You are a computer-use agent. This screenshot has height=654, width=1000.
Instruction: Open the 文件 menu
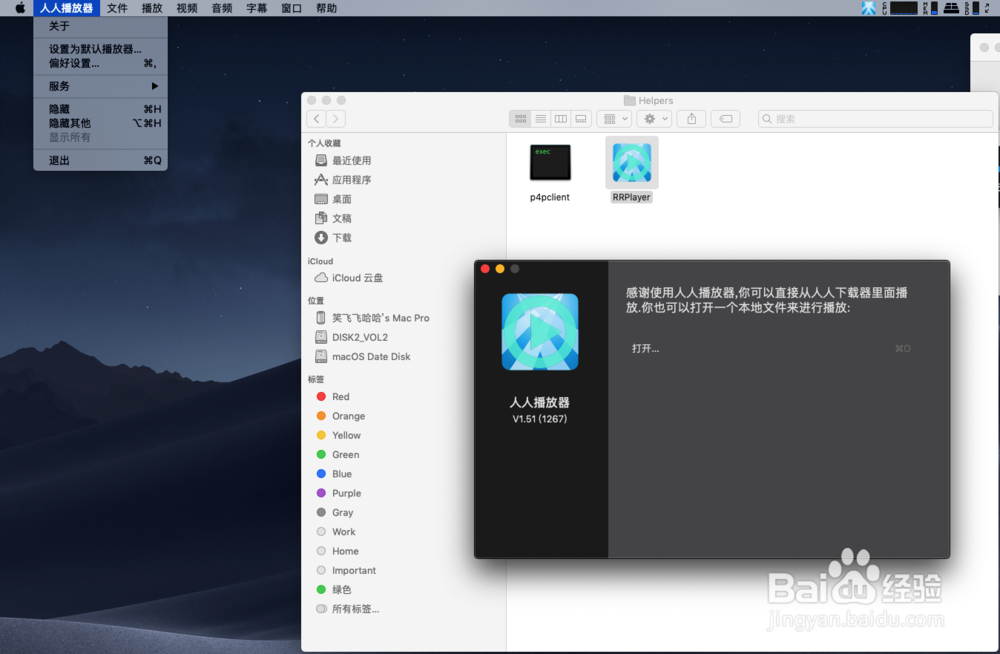click(x=117, y=8)
